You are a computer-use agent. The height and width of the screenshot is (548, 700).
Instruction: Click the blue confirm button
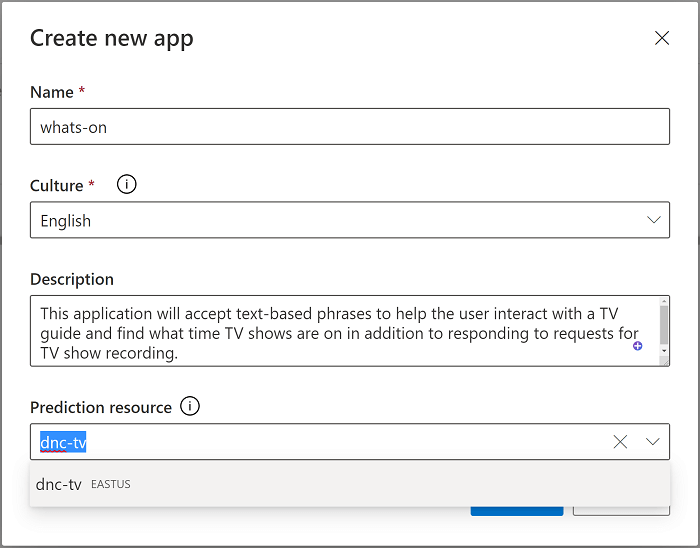(517, 511)
